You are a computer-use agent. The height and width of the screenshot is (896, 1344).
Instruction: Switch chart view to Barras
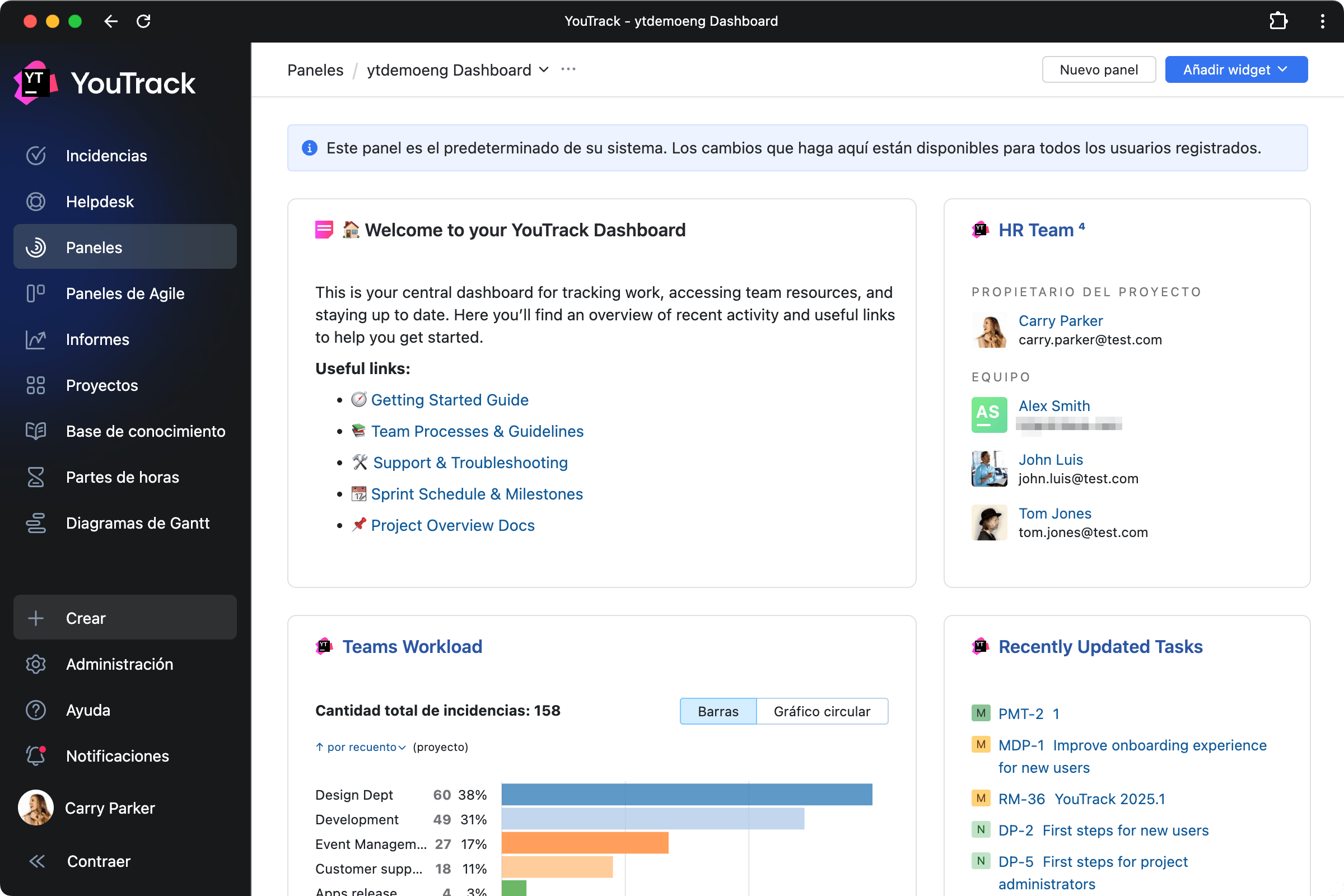(718, 711)
